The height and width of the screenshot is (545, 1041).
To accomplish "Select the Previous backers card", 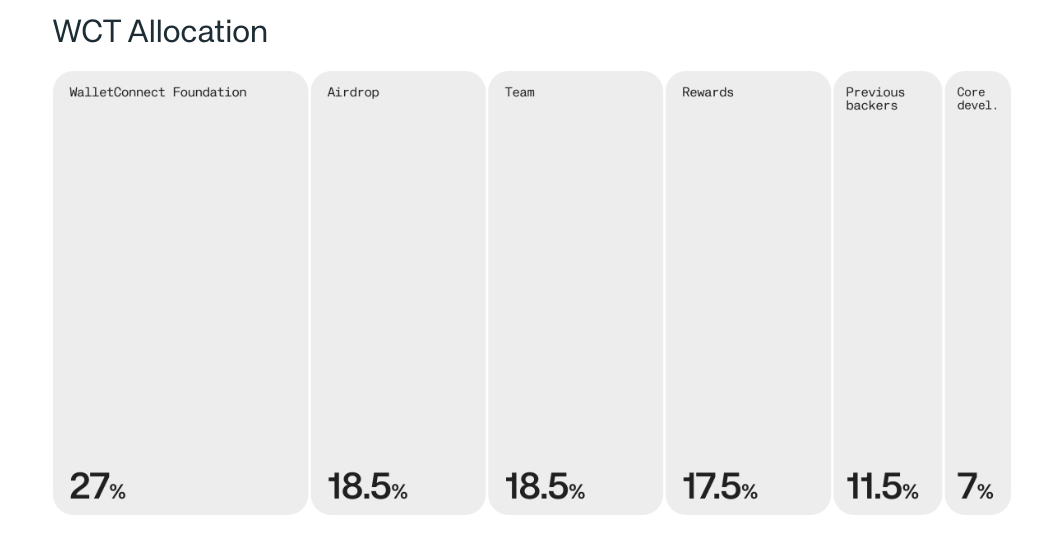I will coord(888,293).
